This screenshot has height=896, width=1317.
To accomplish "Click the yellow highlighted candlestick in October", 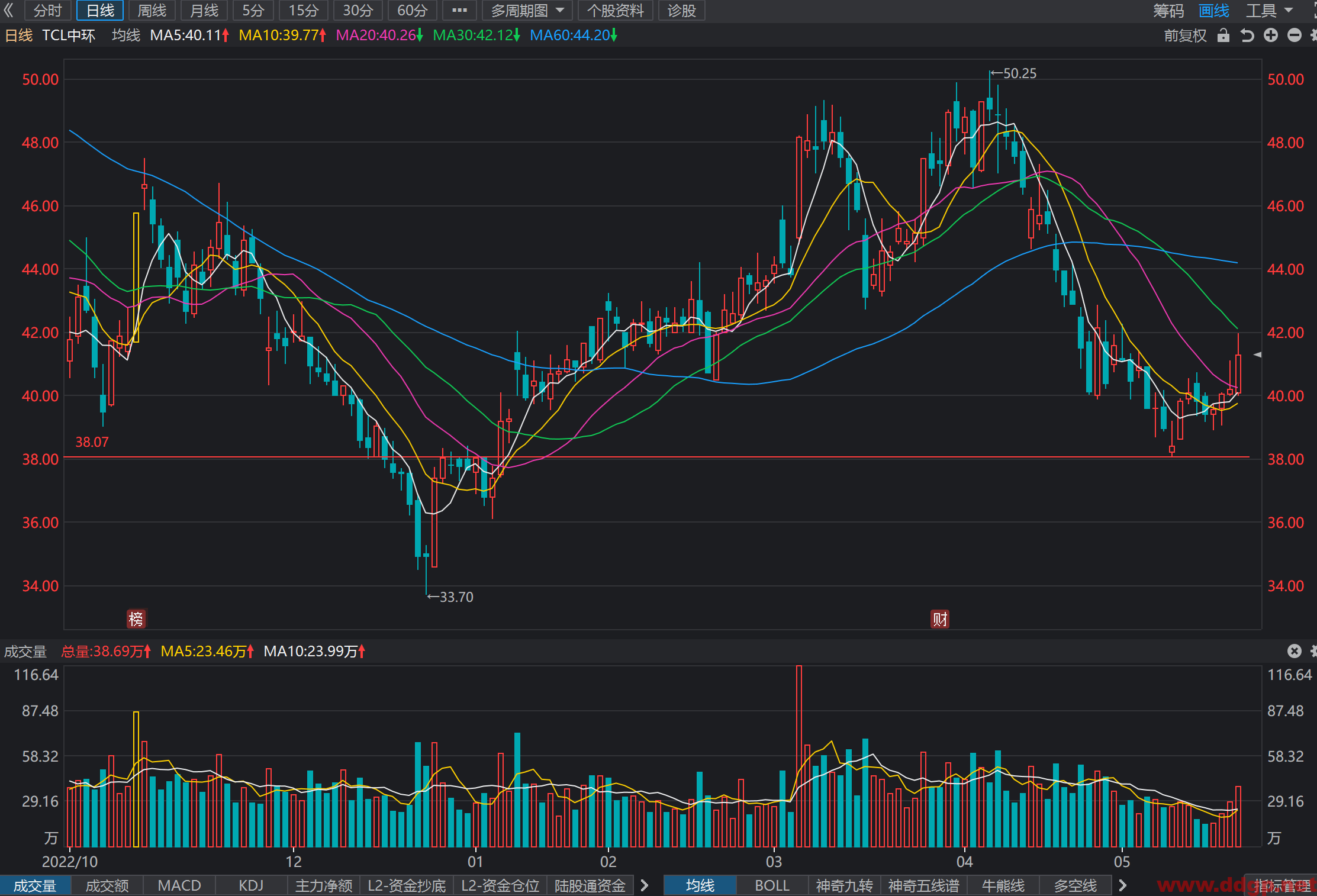I will pos(136,278).
